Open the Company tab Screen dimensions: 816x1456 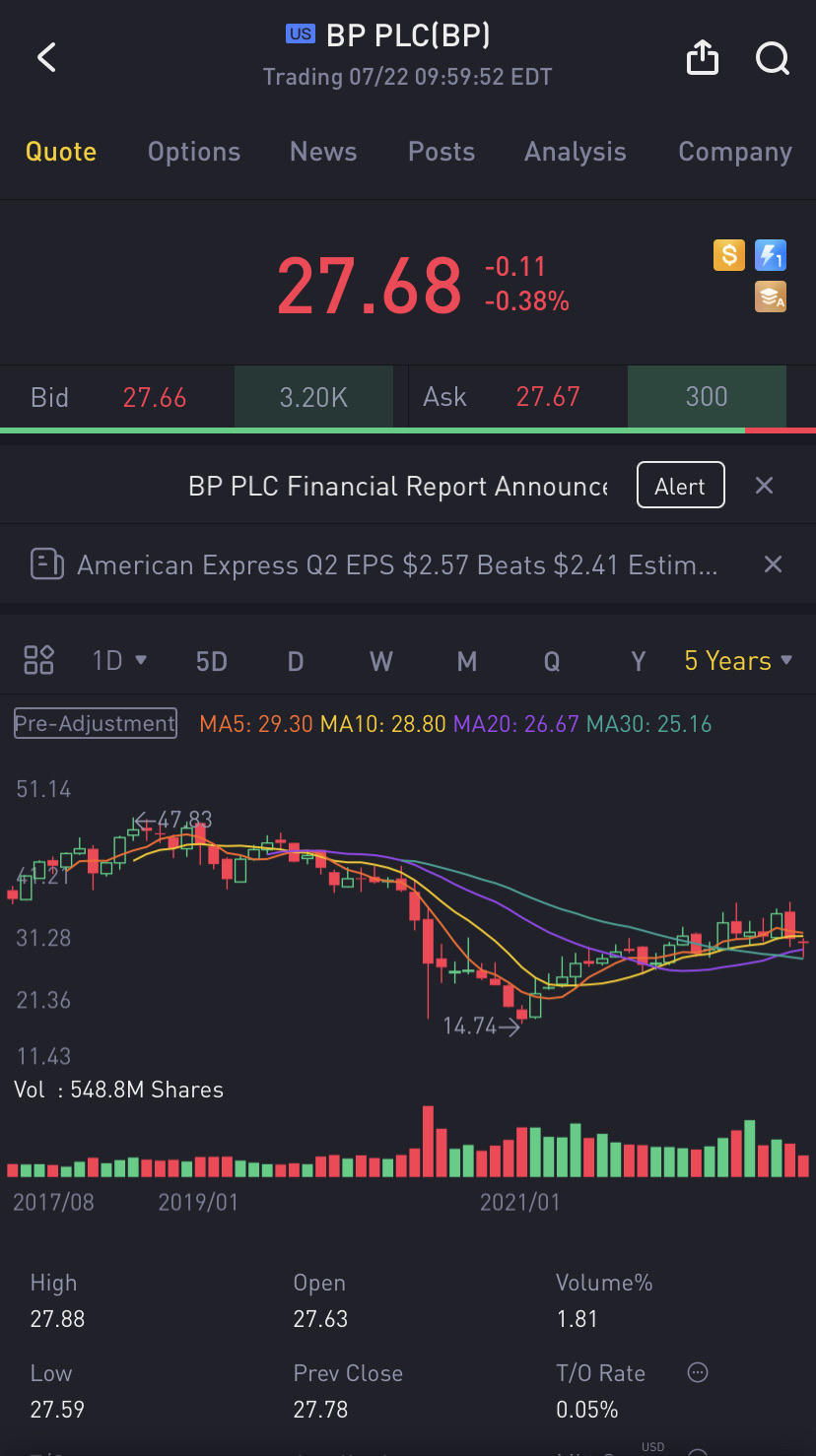(735, 152)
